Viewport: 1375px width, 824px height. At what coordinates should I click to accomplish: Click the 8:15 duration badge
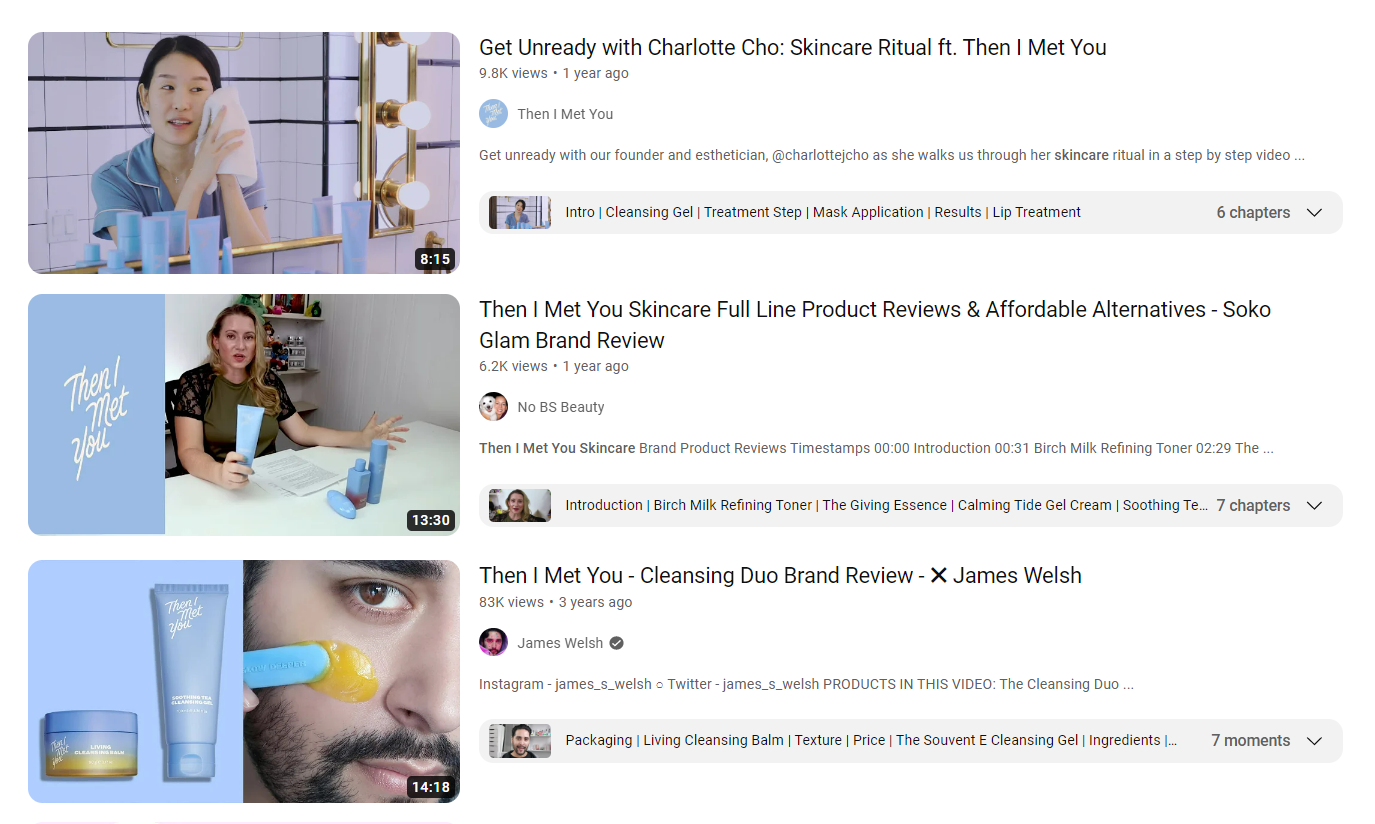[x=435, y=259]
